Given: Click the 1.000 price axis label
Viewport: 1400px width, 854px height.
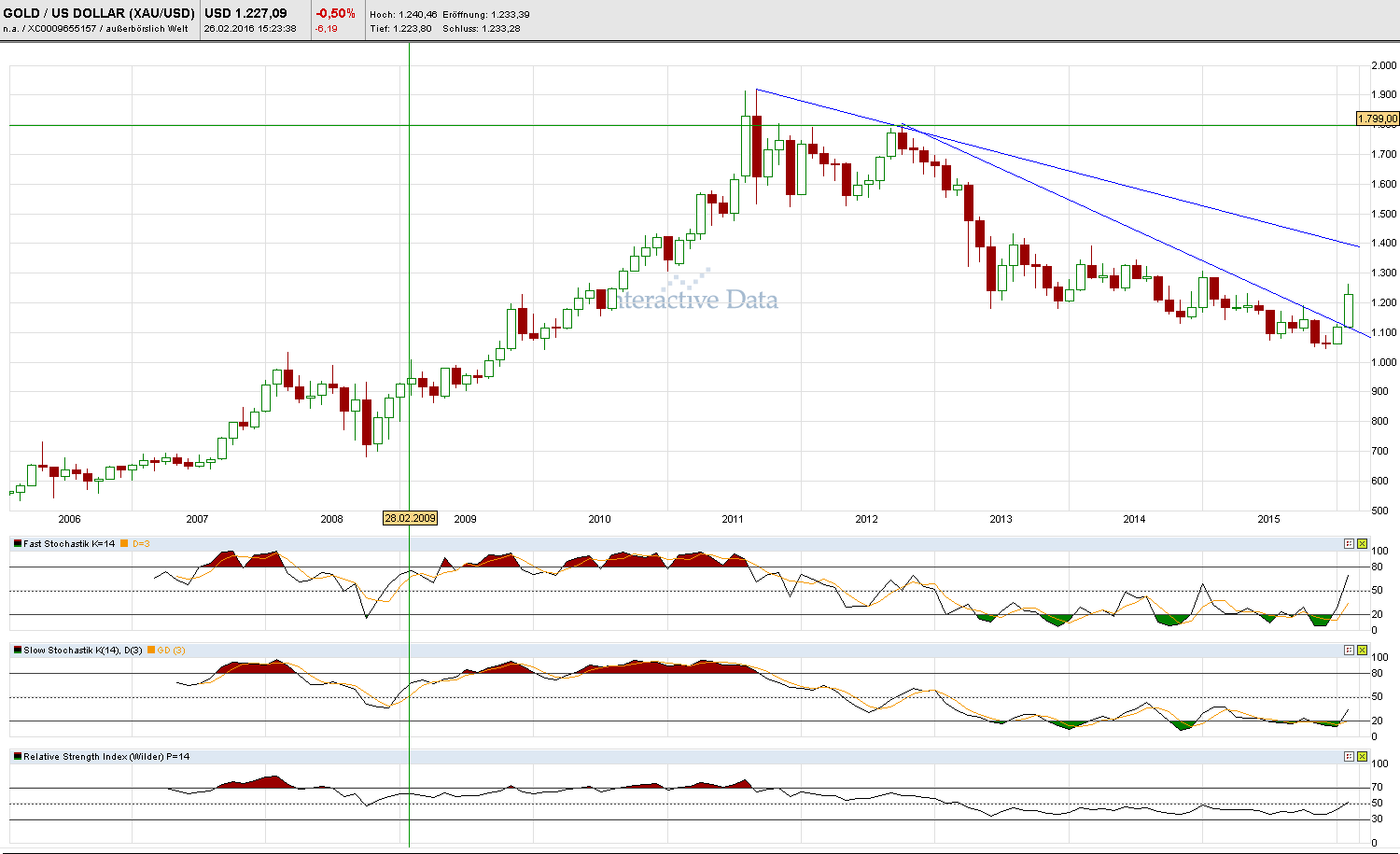Looking at the screenshot, I should coord(1384,362).
